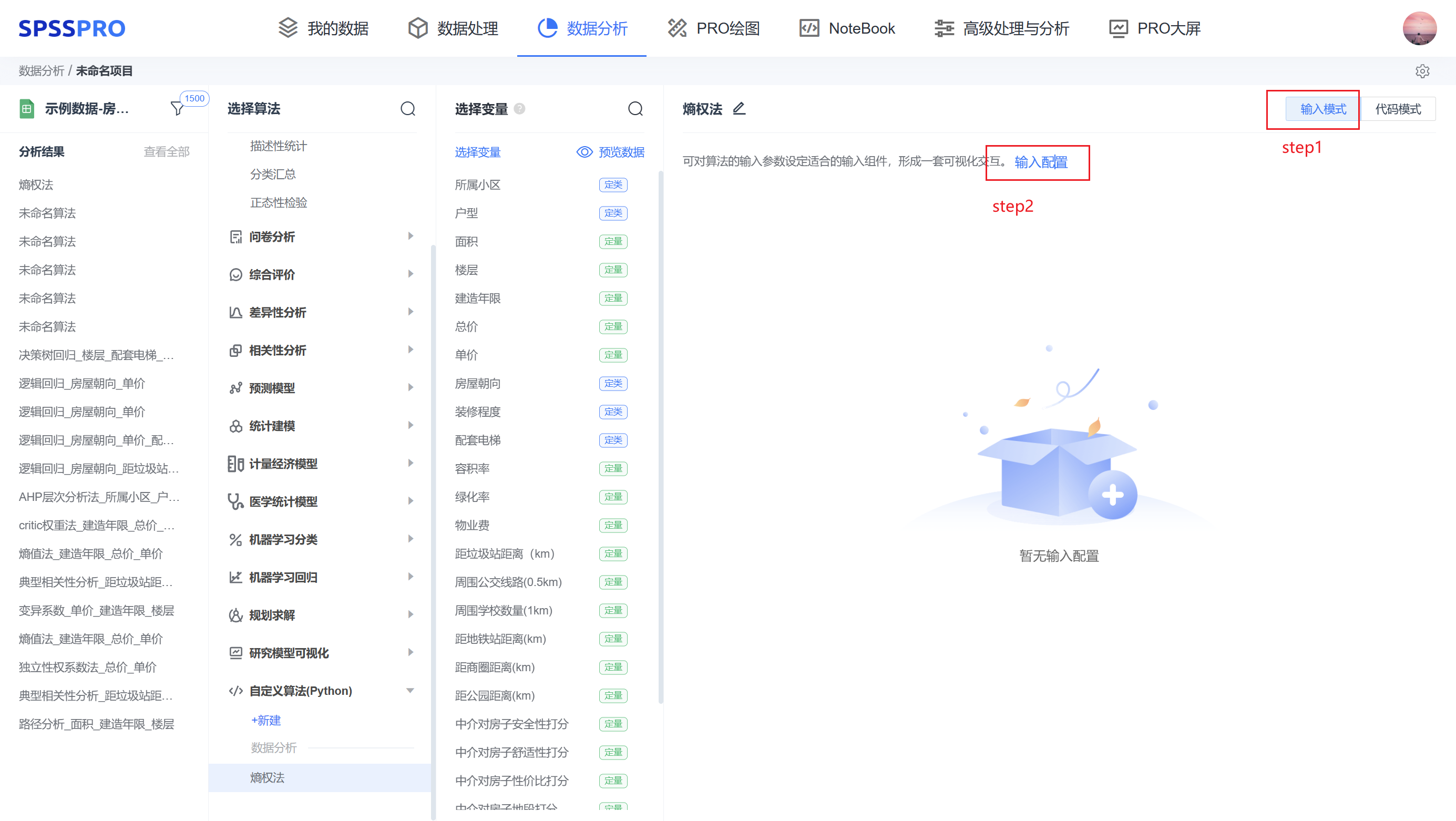The width and height of the screenshot is (1456, 821).
Task: Toggle the 定类 type tag of 户型
Action: pos(613,213)
